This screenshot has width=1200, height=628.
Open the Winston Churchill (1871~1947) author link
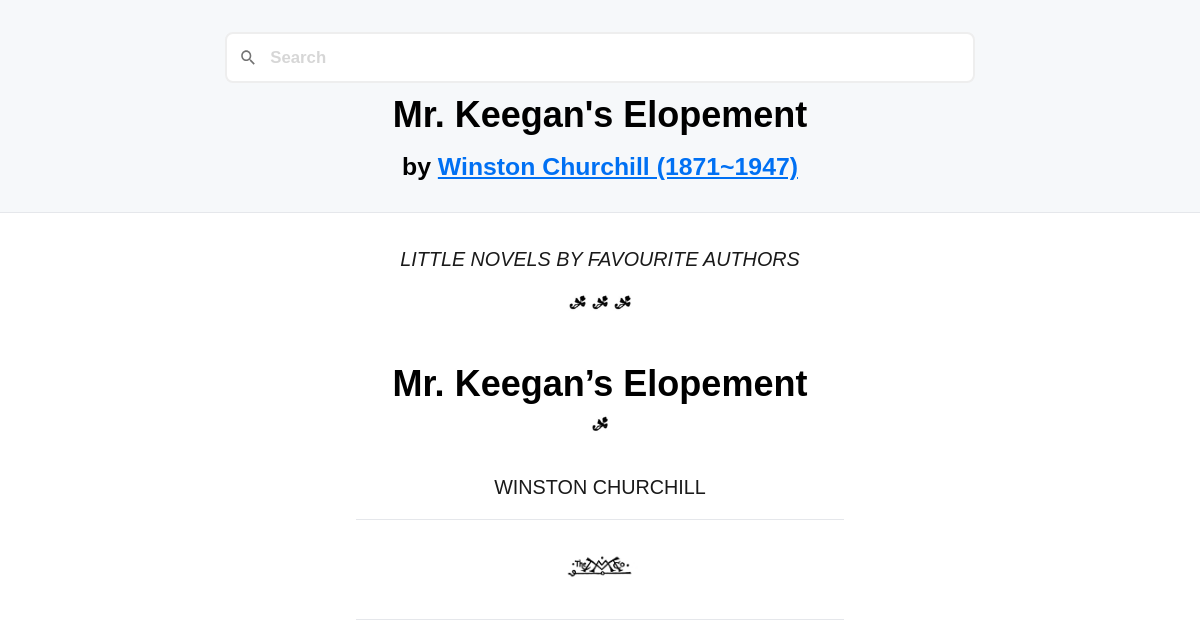pyautogui.click(x=617, y=166)
